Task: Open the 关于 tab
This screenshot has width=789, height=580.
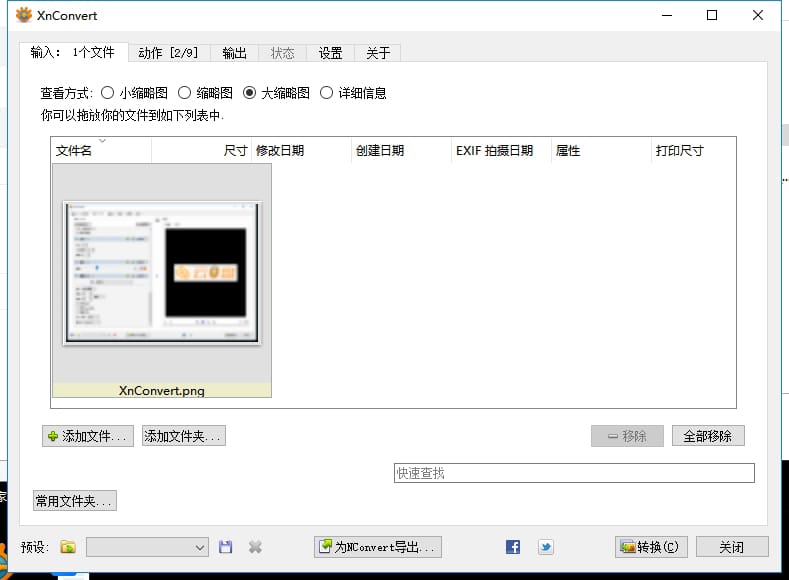Action: point(378,53)
